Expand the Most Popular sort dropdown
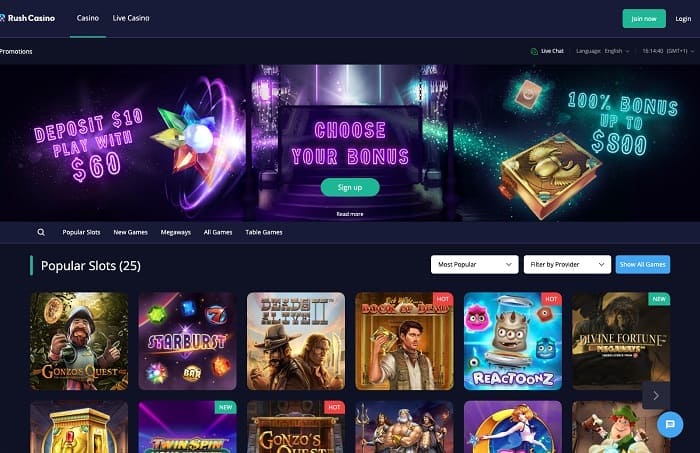 point(475,265)
